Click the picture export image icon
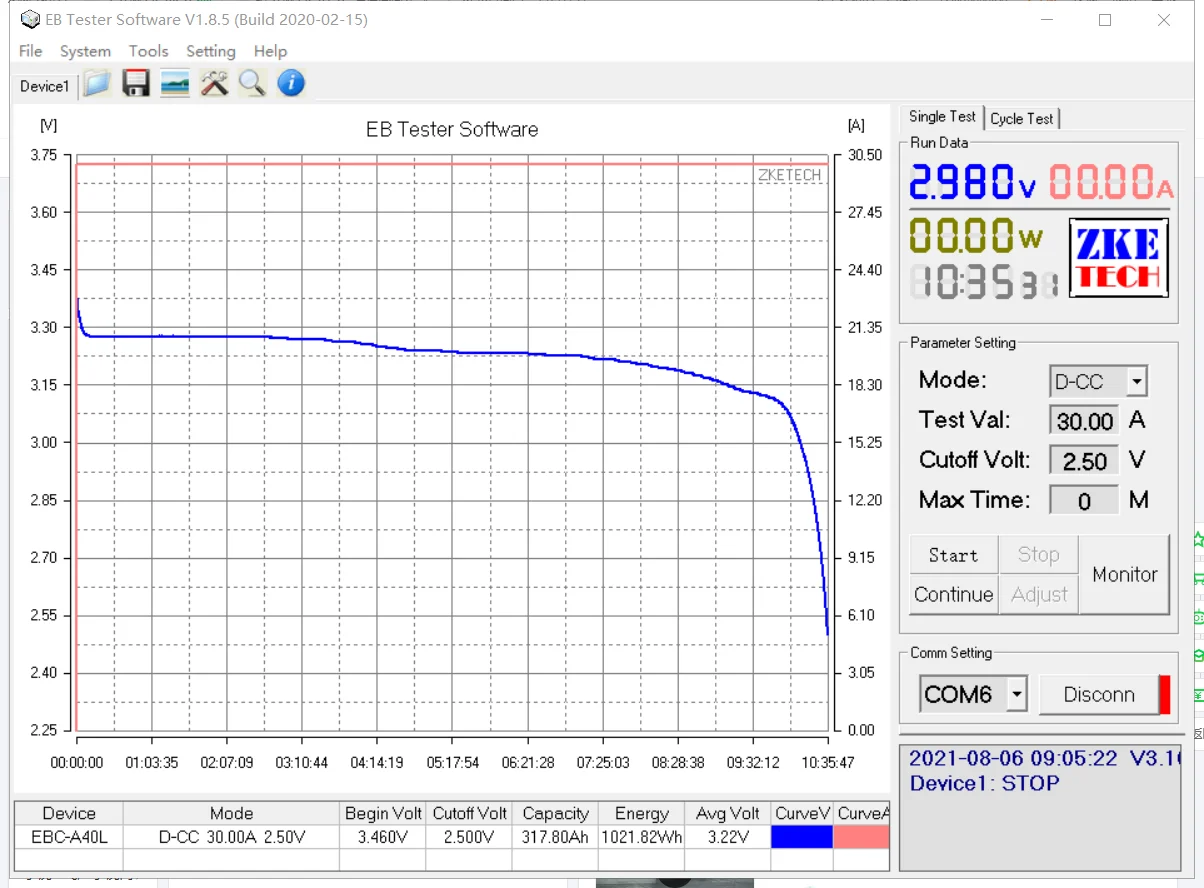This screenshot has width=1204, height=888. click(x=175, y=84)
